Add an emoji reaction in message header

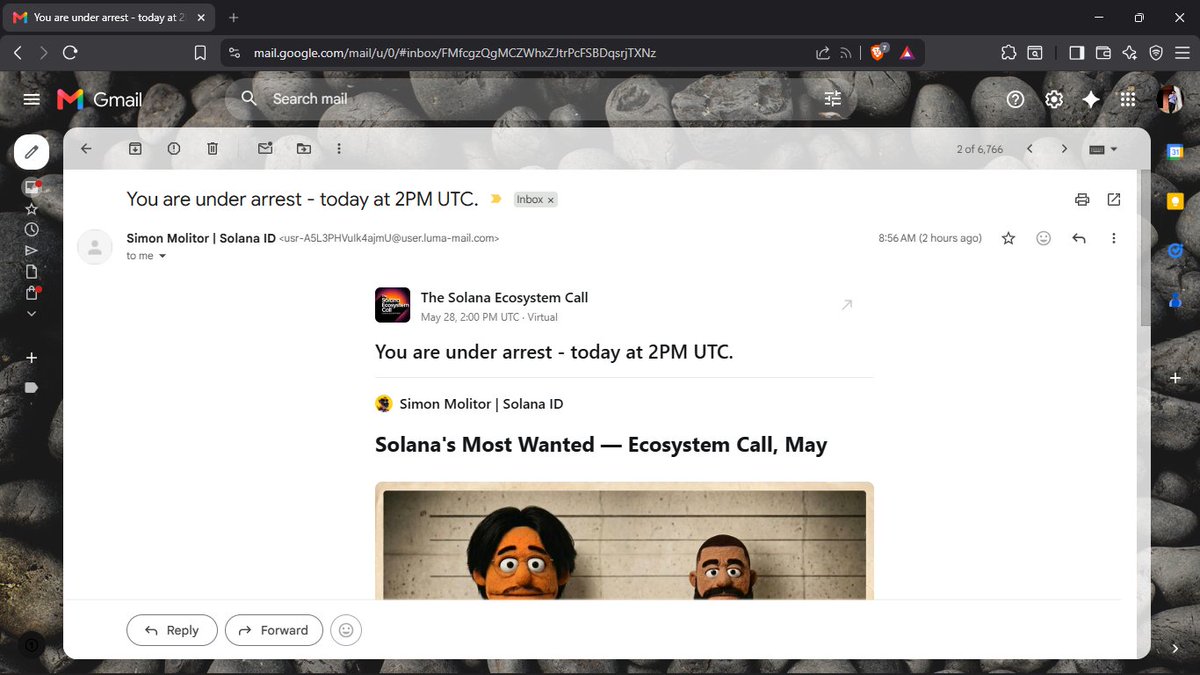(1044, 238)
